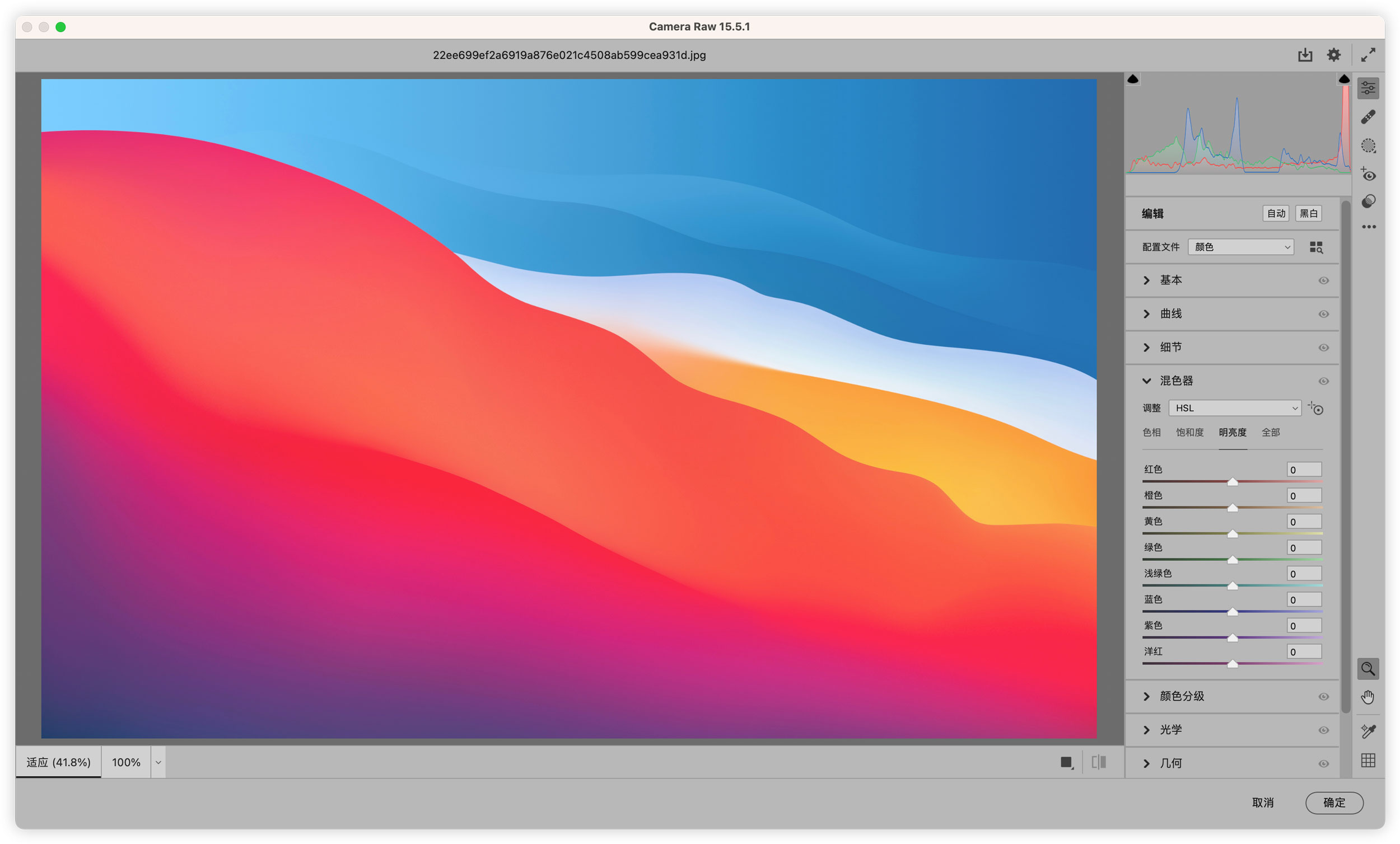Click the 红色 luminance slider handle
This screenshot has width=1400, height=844.
1232,482
